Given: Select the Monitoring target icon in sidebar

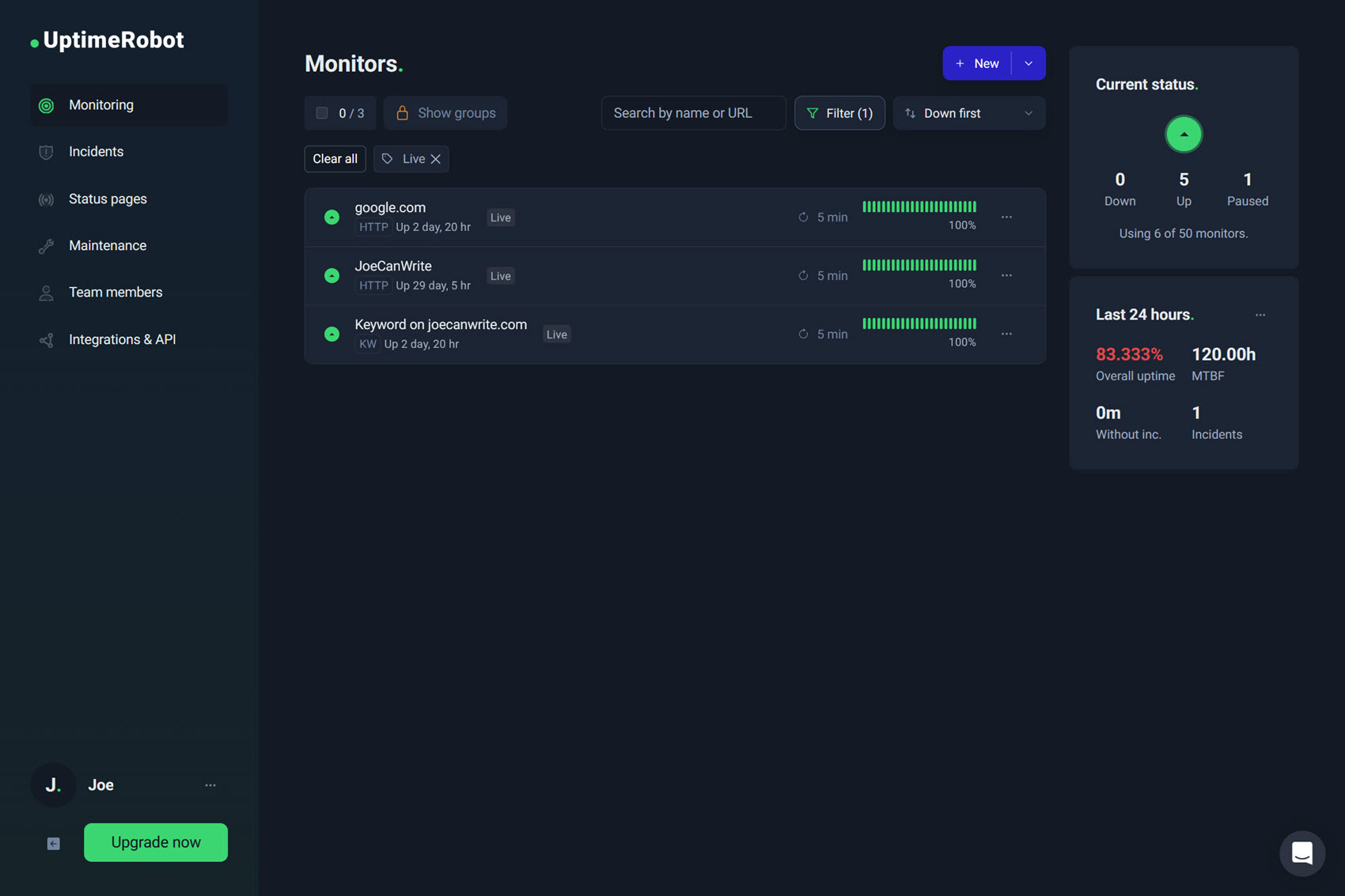Looking at the screenshot, I should [46, 104].
